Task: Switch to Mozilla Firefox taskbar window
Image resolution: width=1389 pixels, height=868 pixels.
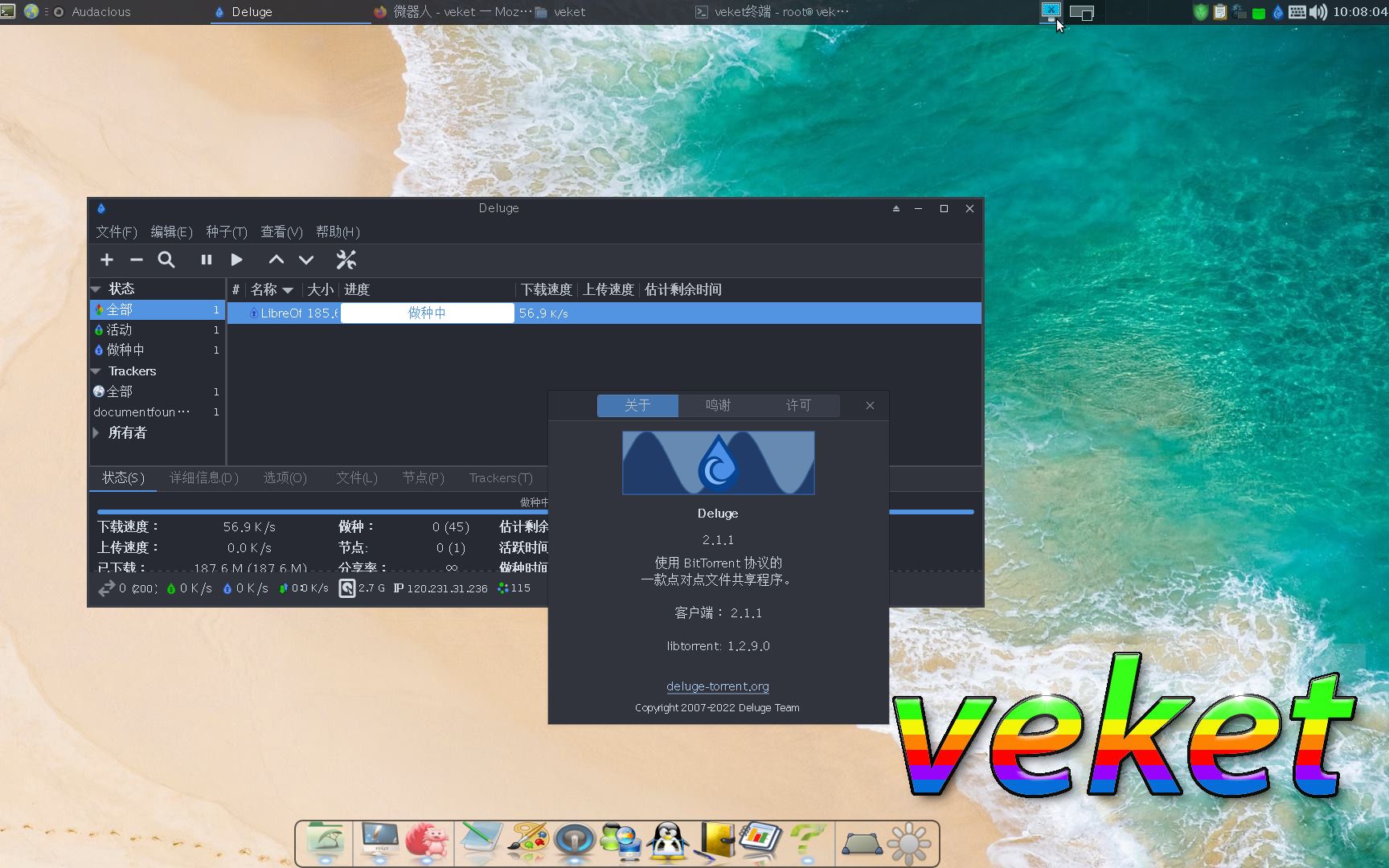Action: [x=452, y=12]
